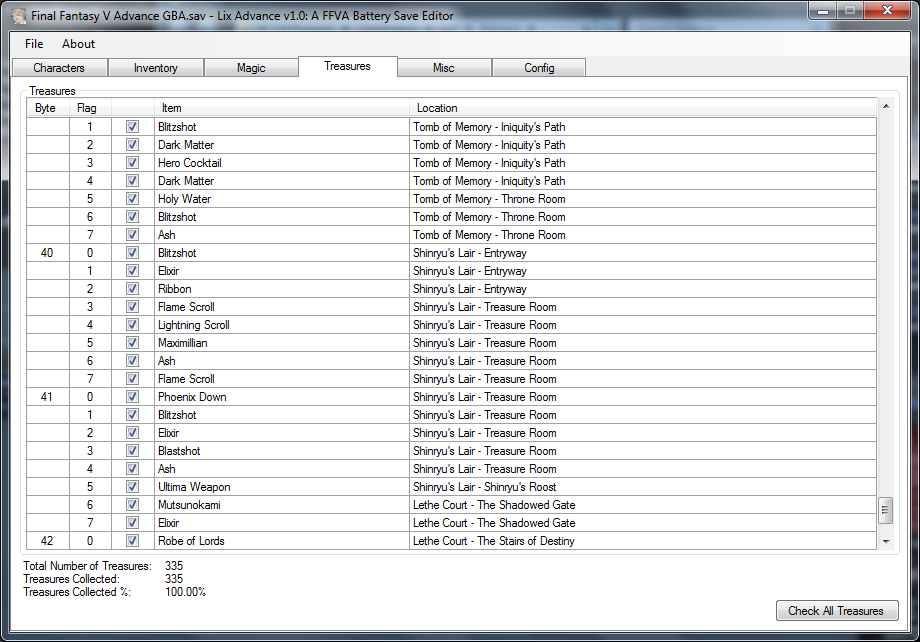Select the Maximillian item cell

pos(282,343)
